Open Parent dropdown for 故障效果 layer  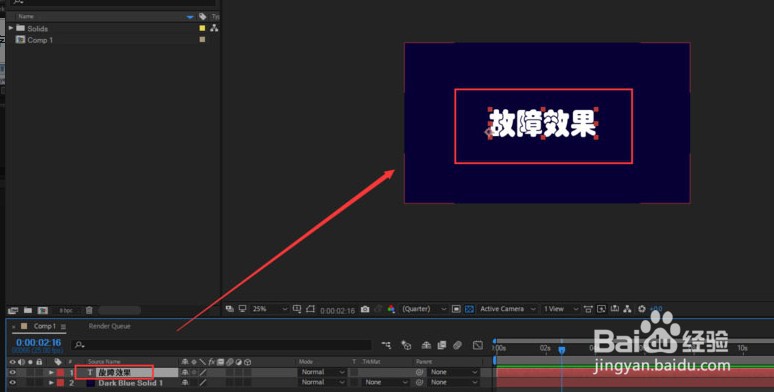[x=453, y=372]
